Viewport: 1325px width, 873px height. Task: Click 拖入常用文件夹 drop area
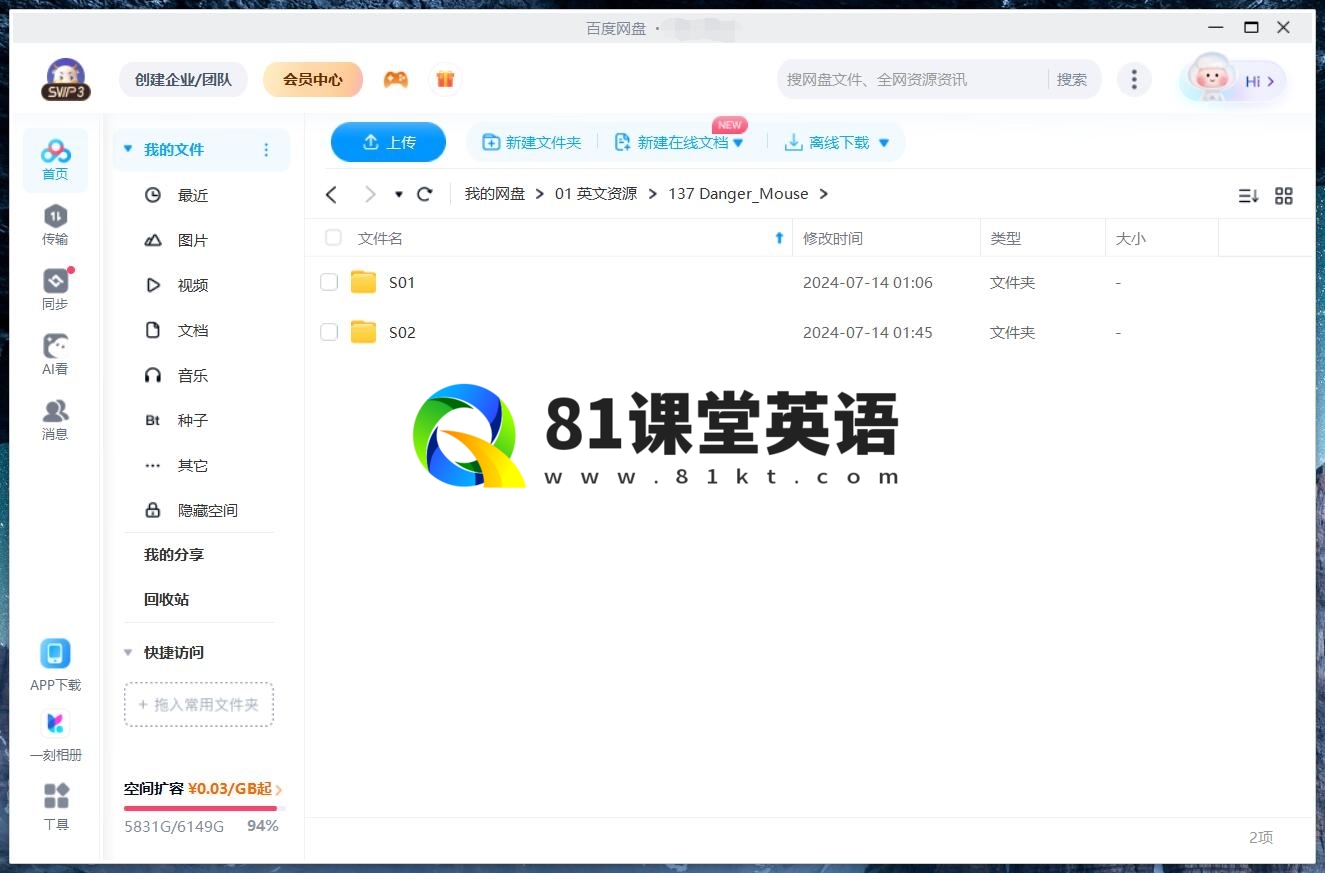199,705
